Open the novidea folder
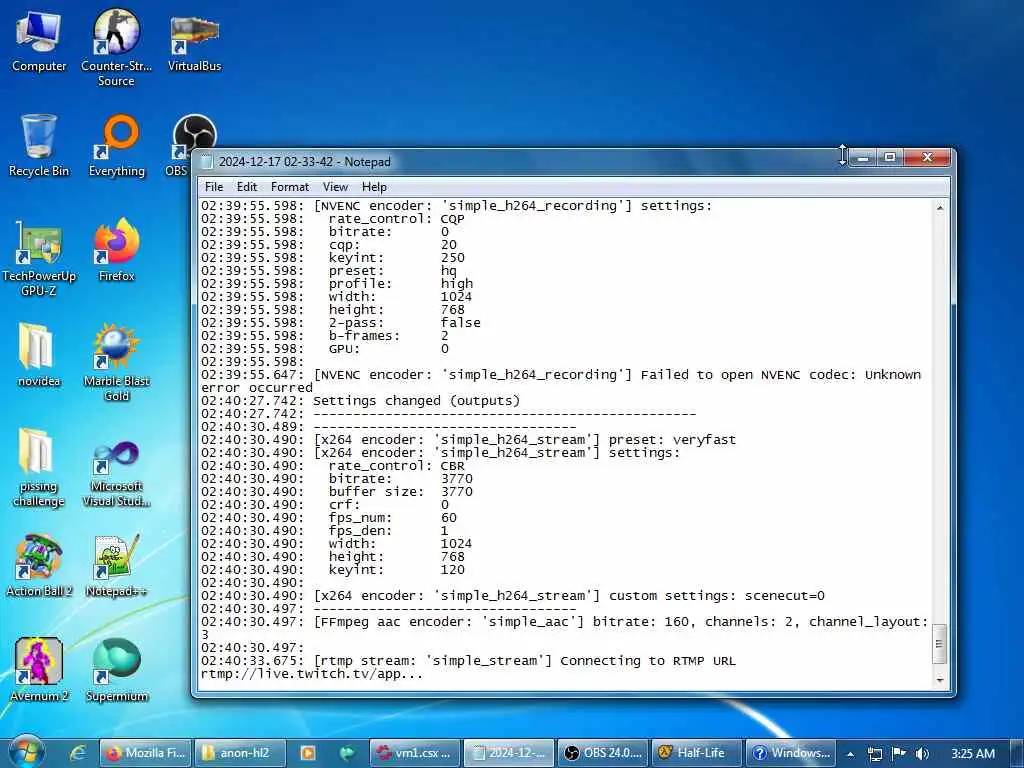Viewport: 1024px width, 768px height. (39, 355)
